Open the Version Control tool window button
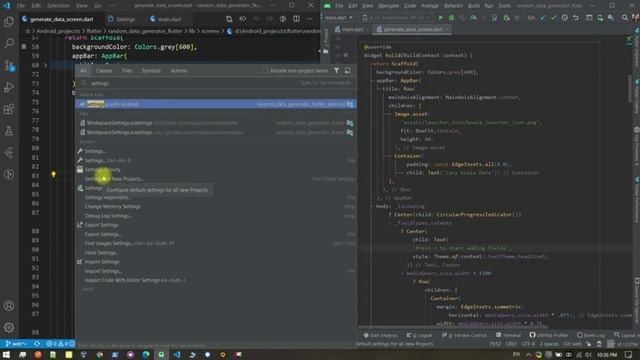 [464, 335]
